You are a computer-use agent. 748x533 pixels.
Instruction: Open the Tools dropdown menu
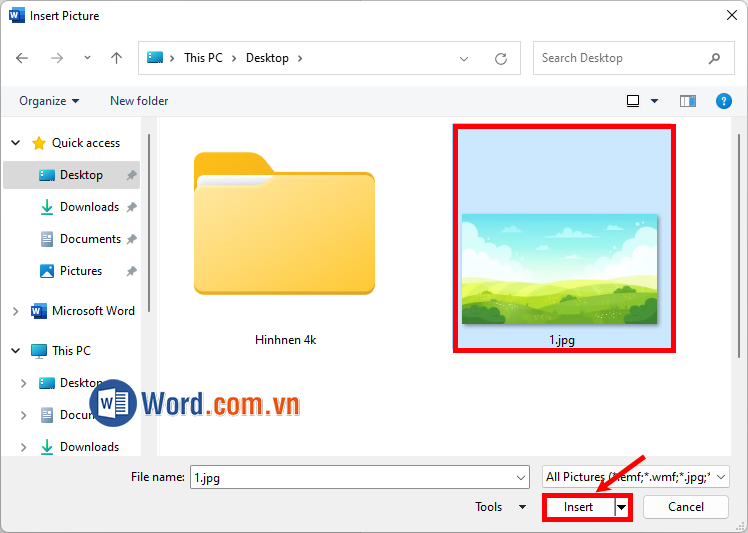pyautogui.click(x=500, y=507)
